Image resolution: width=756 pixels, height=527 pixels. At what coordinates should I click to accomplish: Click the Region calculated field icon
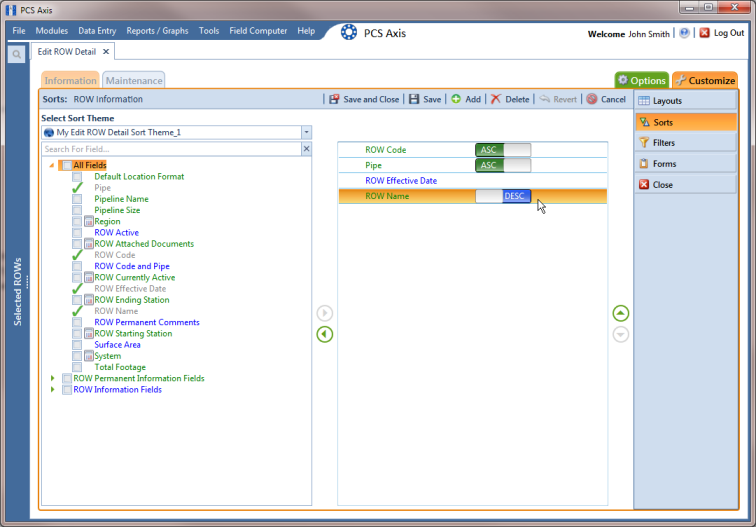click(x=89, y=221)
